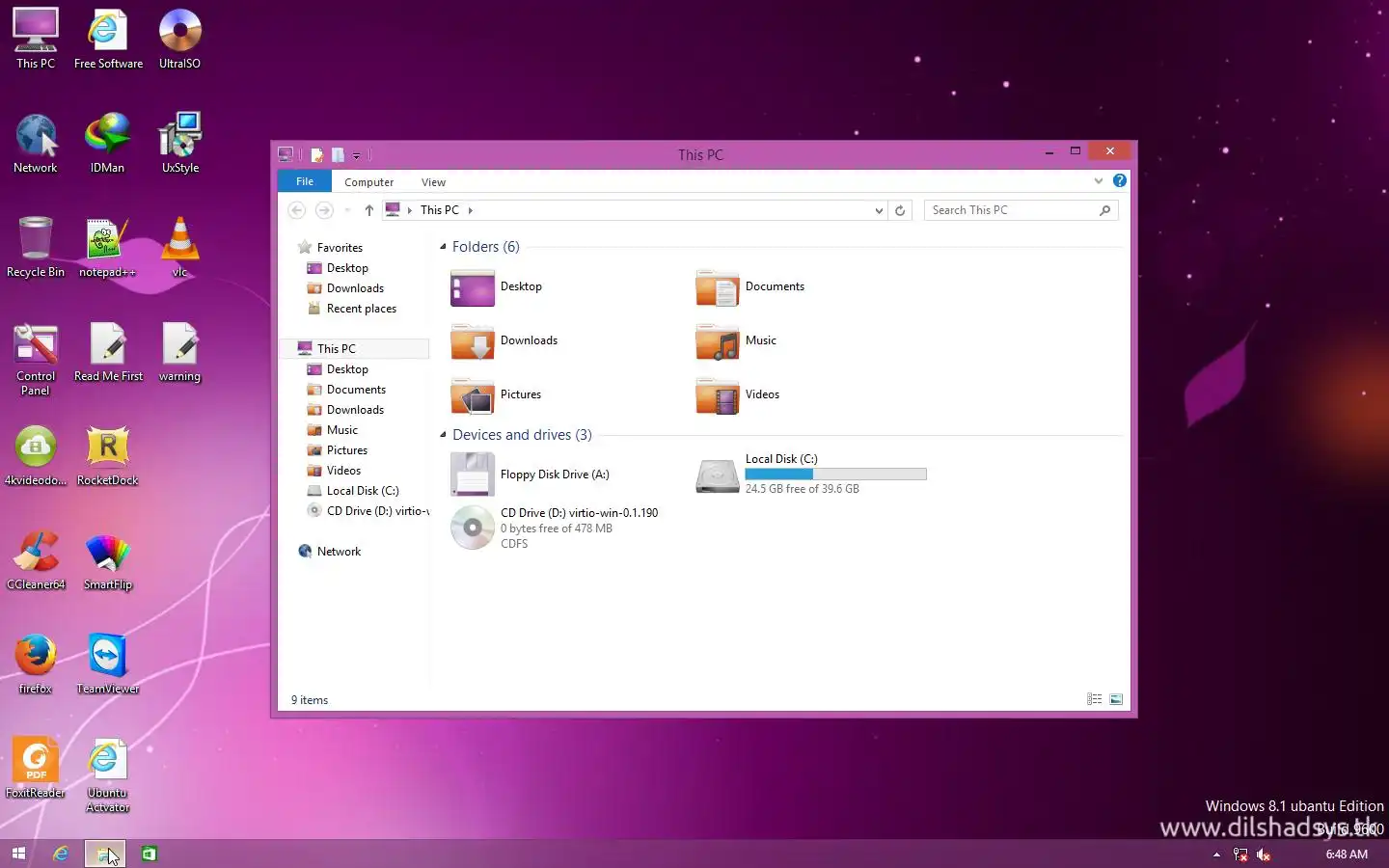The height and width of the screenshot is (868, 1389).
Task: Select CD Drive (D:) virtio-win disc
Action: point(555,528)
